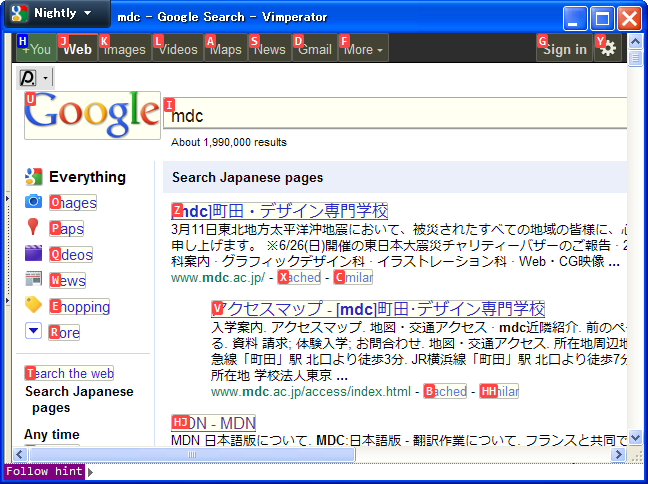Minimize the Vimperator window

point(575,18)
